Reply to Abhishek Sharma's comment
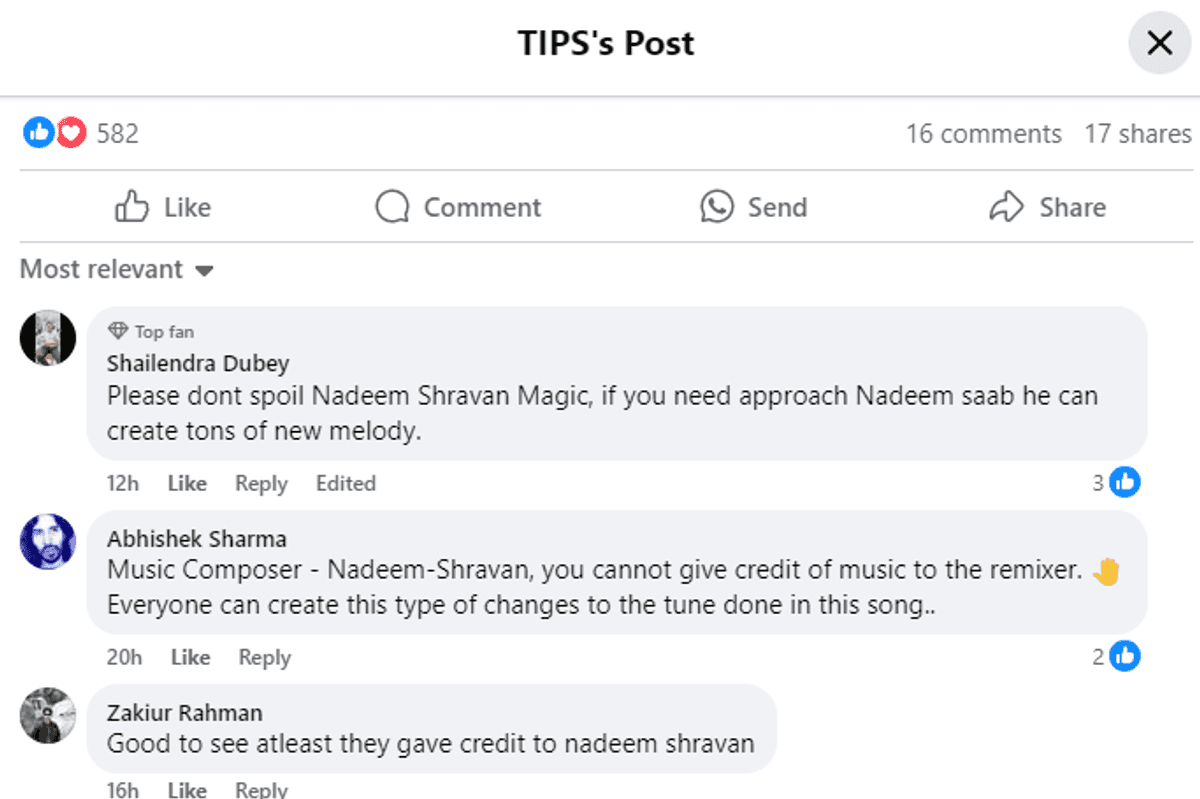The height and width of the screenshot is (799, 1200). pyautogui.click(x=264, y=657)
